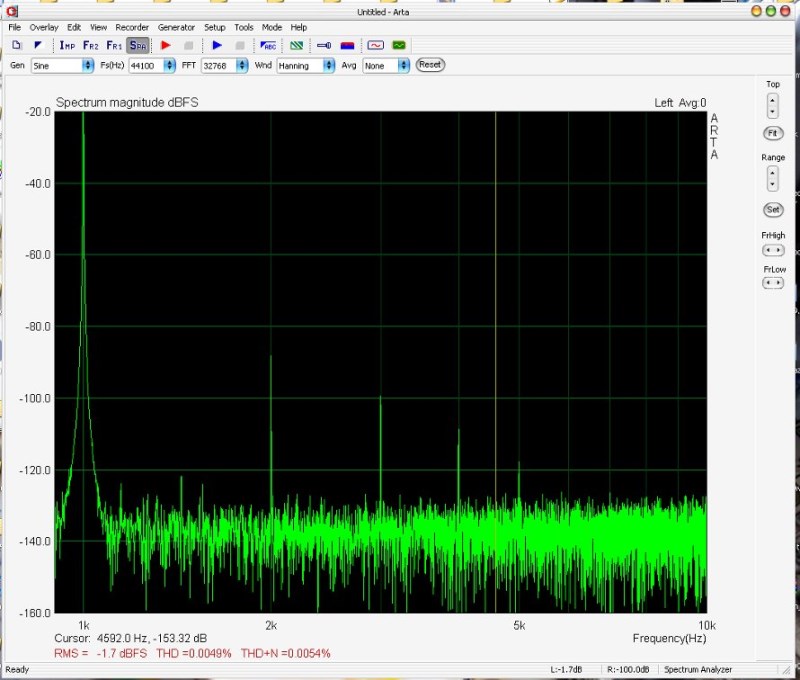The width and height of the screenshot is (800, 680).
Task: Open the Recorder menu
Action: pos(132,28)
